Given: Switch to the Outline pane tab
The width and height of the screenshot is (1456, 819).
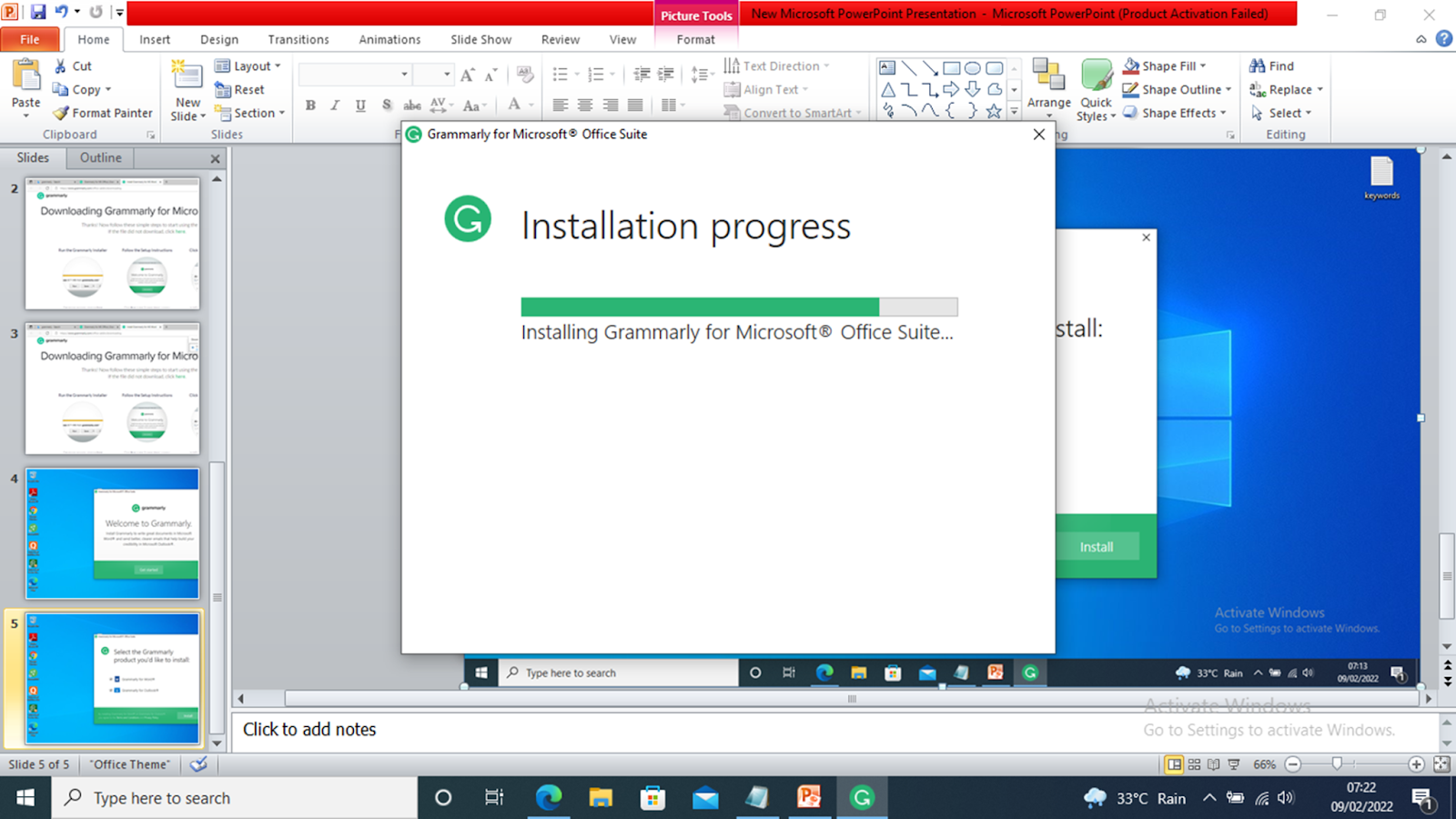Looking at the screenshot, I should pyautogui.click(x=100, y=157).
